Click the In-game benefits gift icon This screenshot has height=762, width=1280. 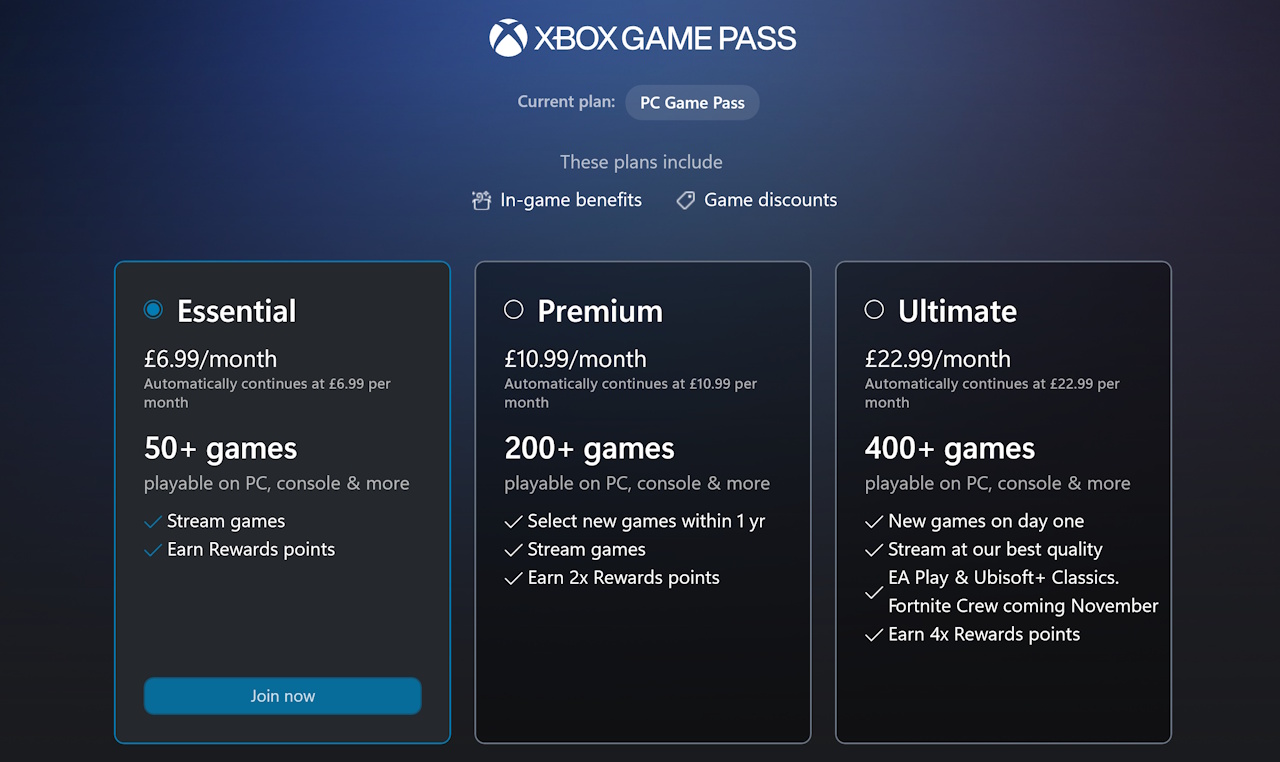tap(481, 200)
